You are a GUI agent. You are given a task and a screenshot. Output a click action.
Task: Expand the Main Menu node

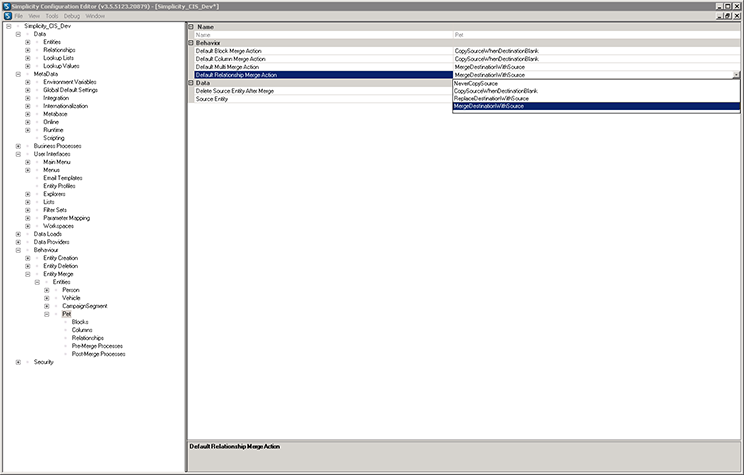[28, 162]
